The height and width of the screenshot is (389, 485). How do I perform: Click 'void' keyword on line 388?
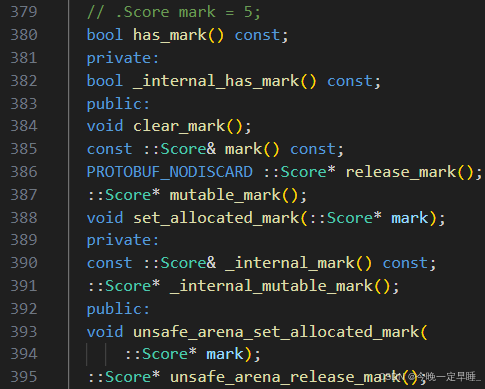pos(105,218)
